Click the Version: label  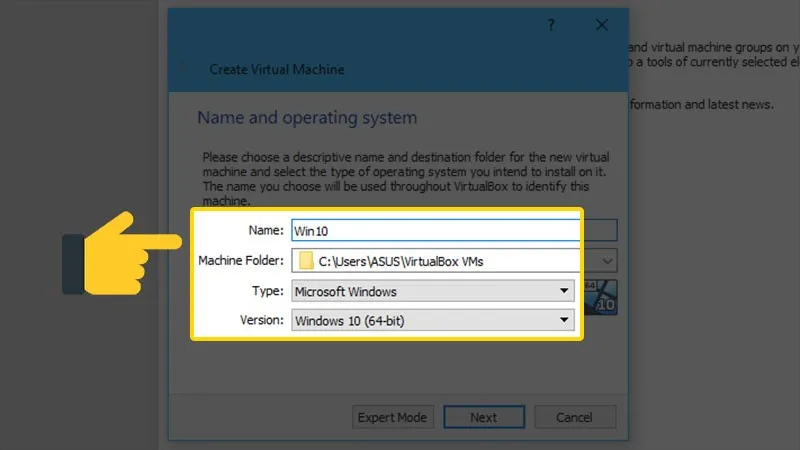pos(261,321)
